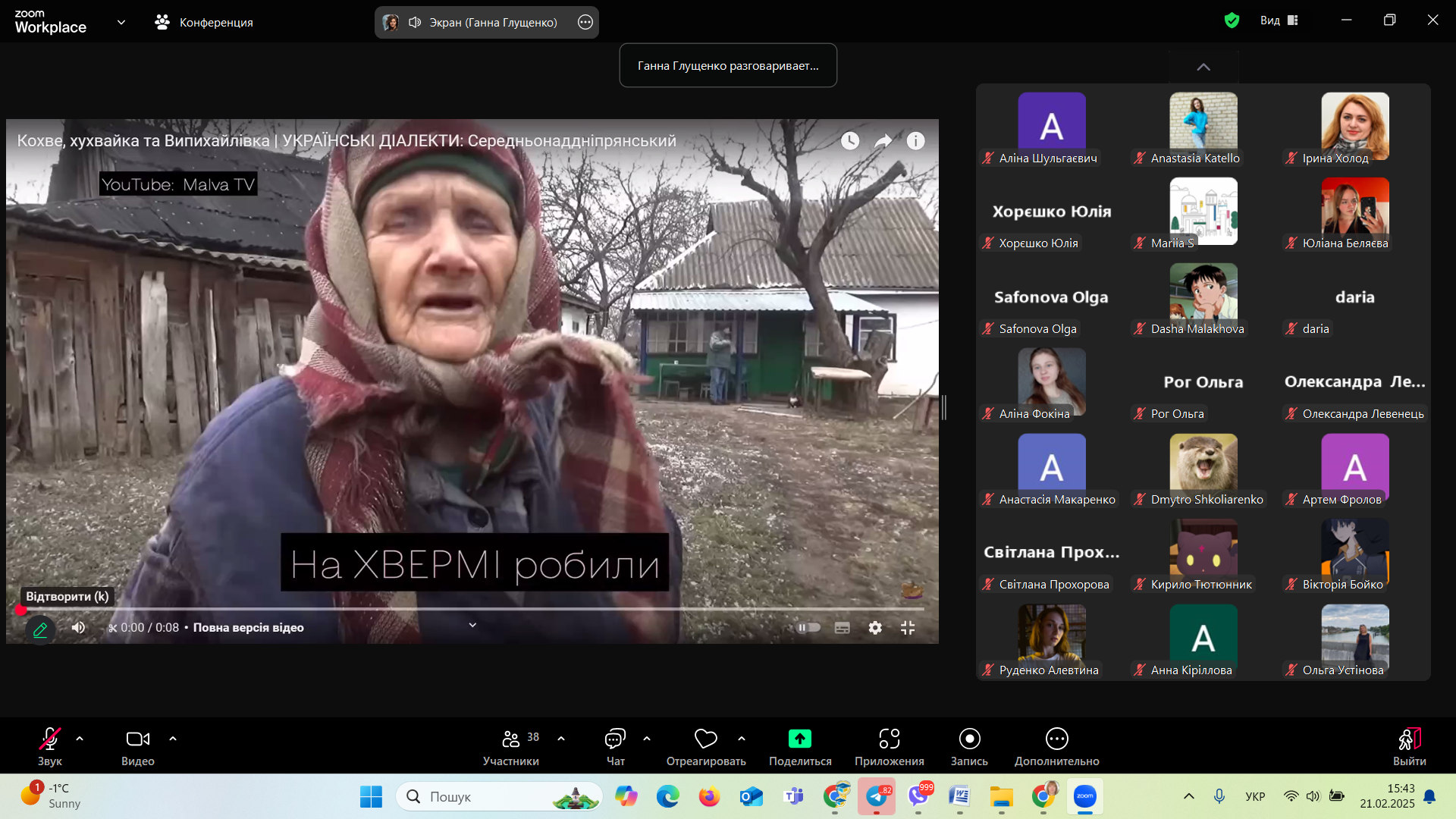
Task: Leave meeting with the Выйти button
Action: coord(1409,745)
